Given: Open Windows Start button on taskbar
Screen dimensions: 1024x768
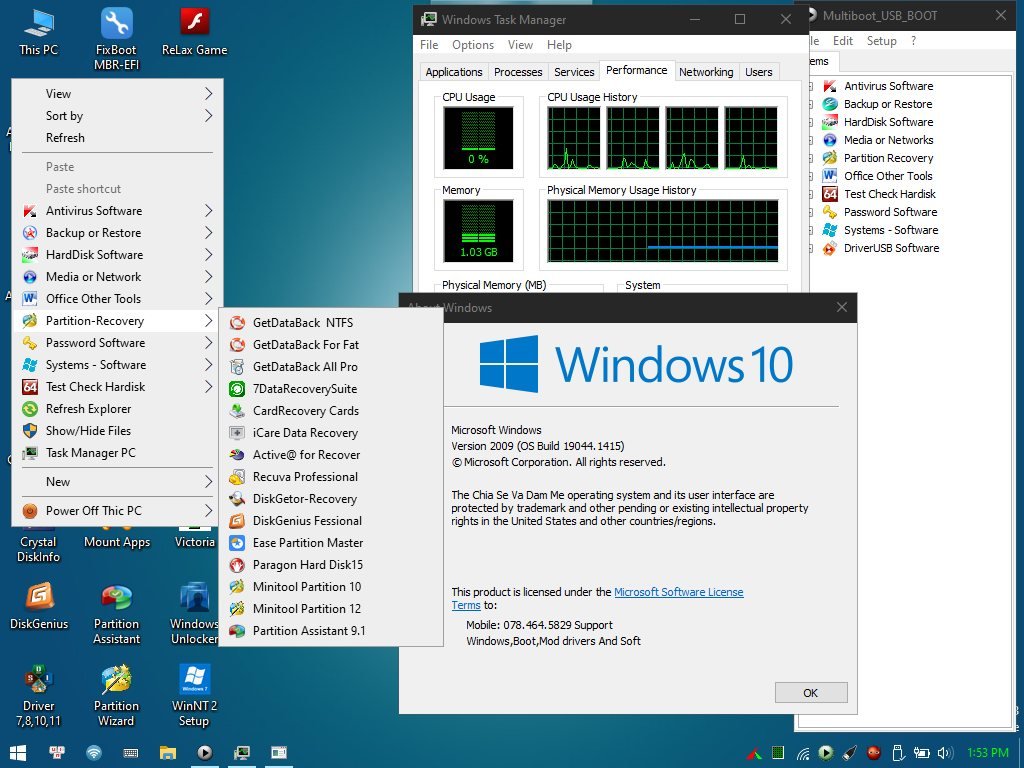Looking at the screenshot, I should pos(18,753).
